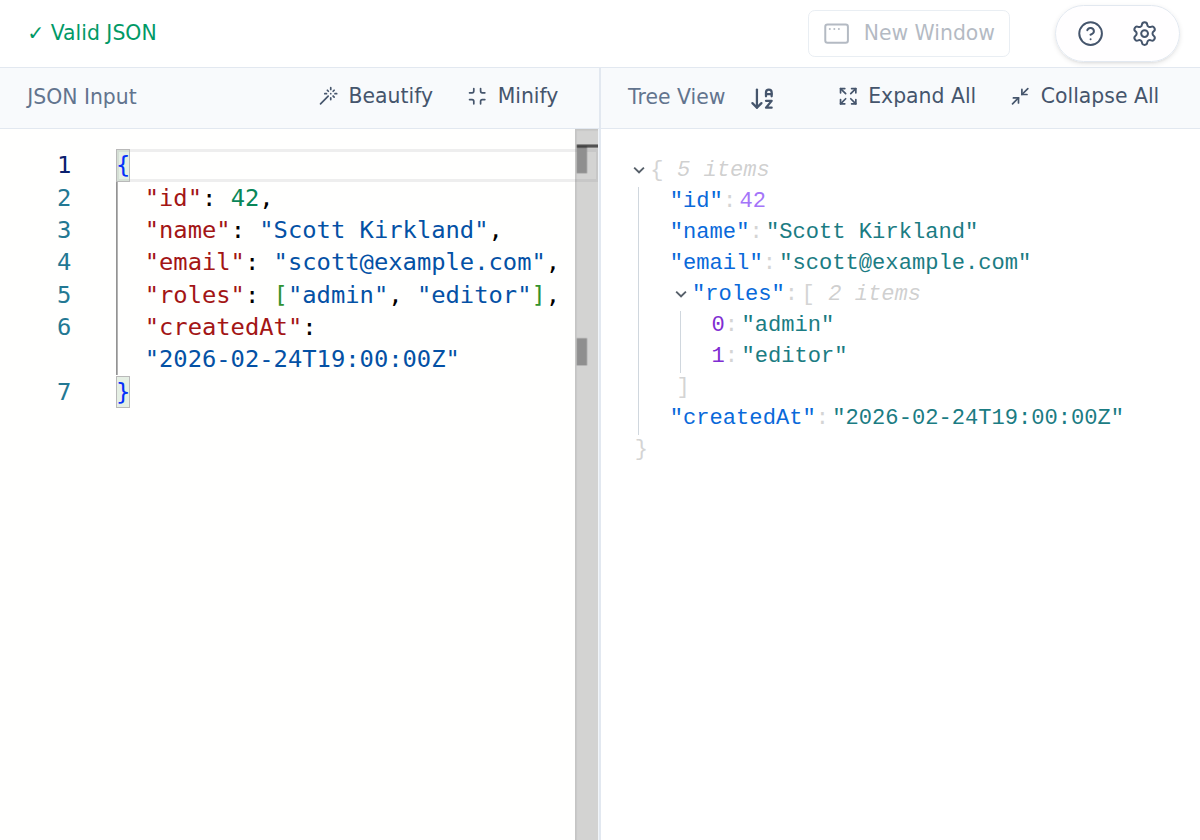Select the roles key in Tree View
Viewport: 1200px width, 840px height.
739,293
